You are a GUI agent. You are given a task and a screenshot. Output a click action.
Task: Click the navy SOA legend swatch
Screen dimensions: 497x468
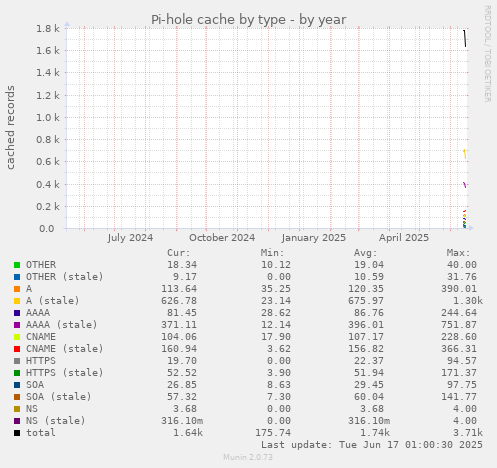pos(17,385)
